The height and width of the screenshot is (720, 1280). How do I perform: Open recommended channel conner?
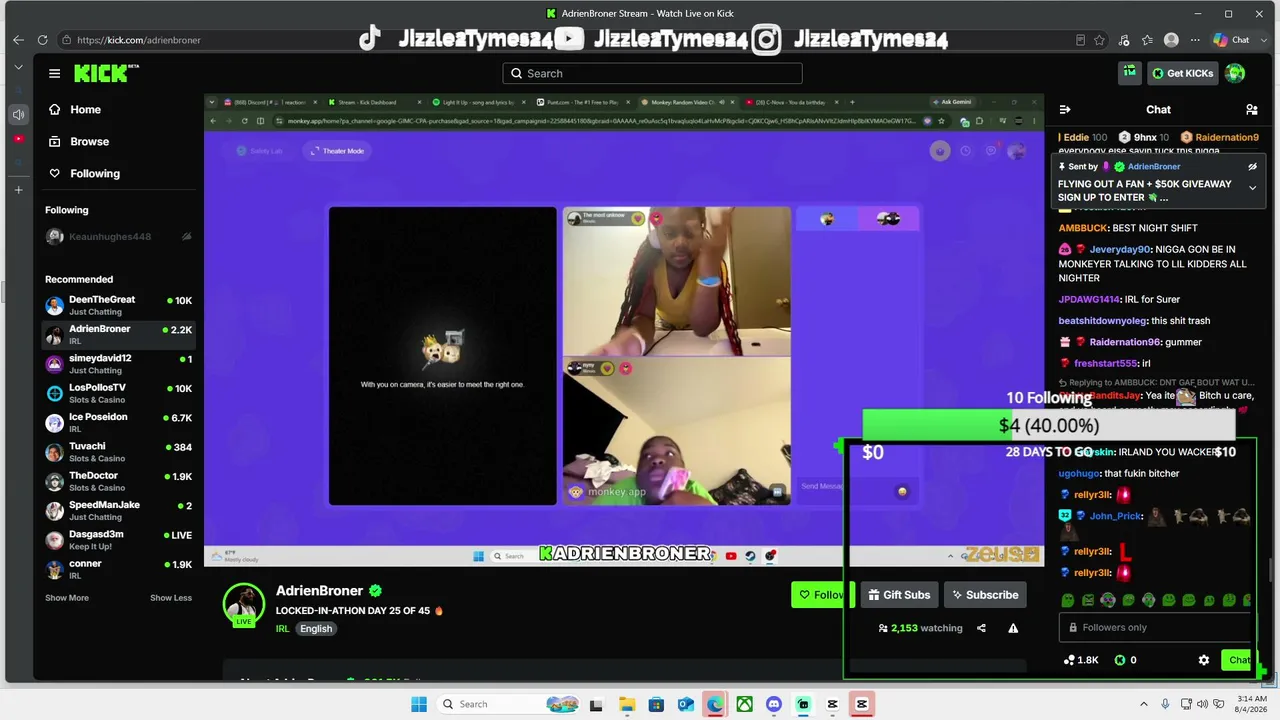[118, 569]
